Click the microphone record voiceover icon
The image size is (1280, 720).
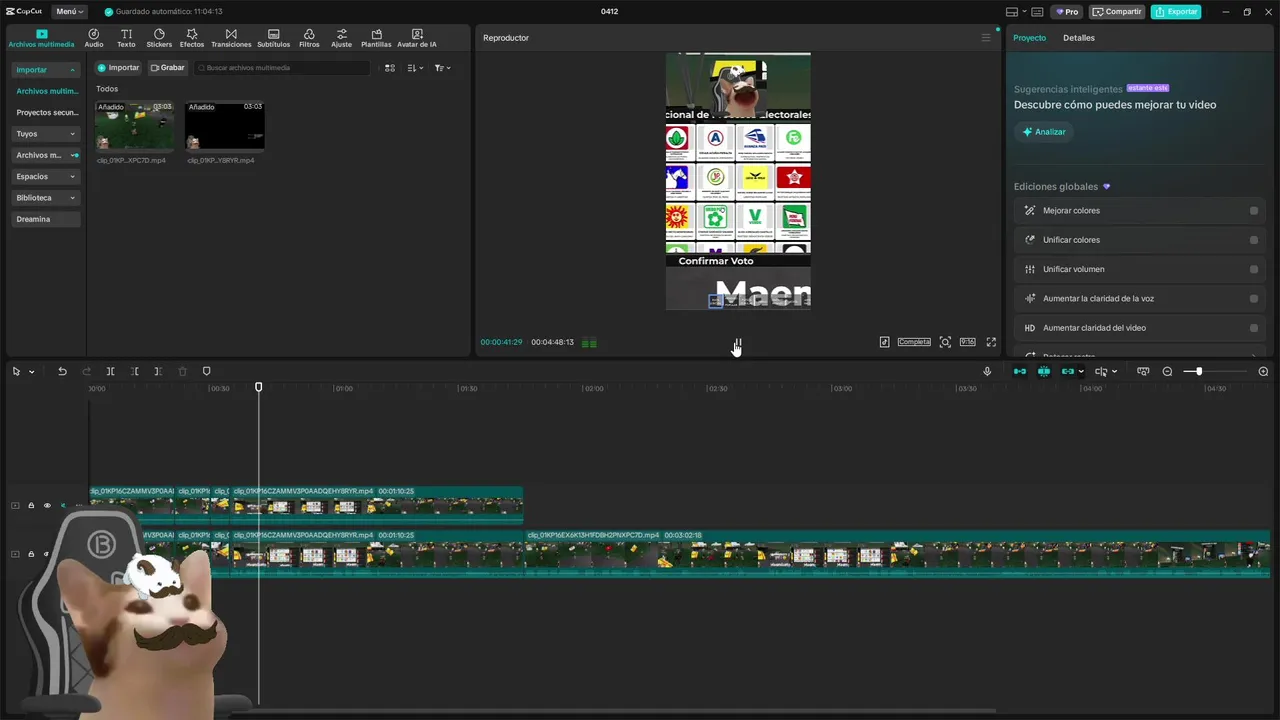point(987,371)
